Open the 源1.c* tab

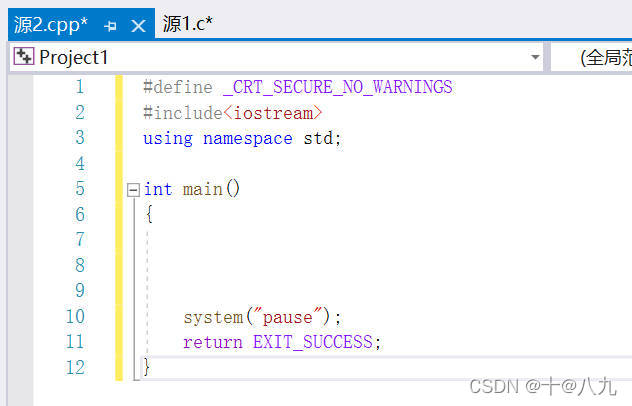187,24
